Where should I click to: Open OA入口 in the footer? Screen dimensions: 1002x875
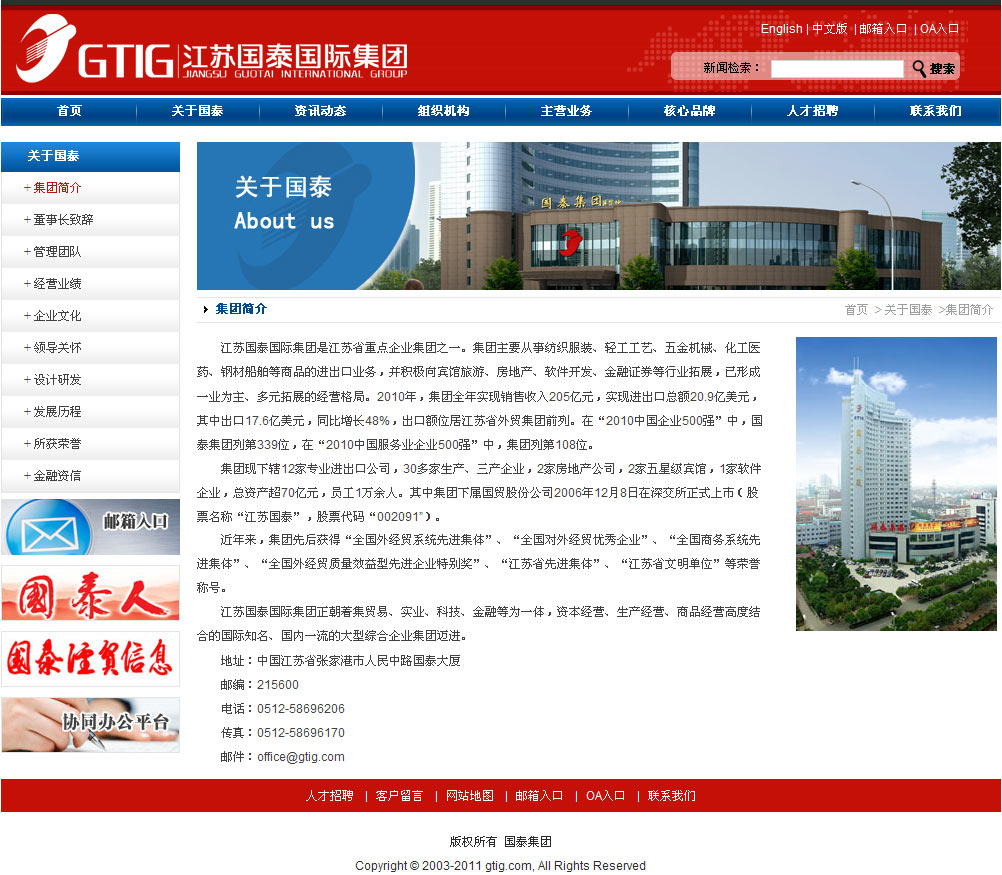tap(606, 796)
